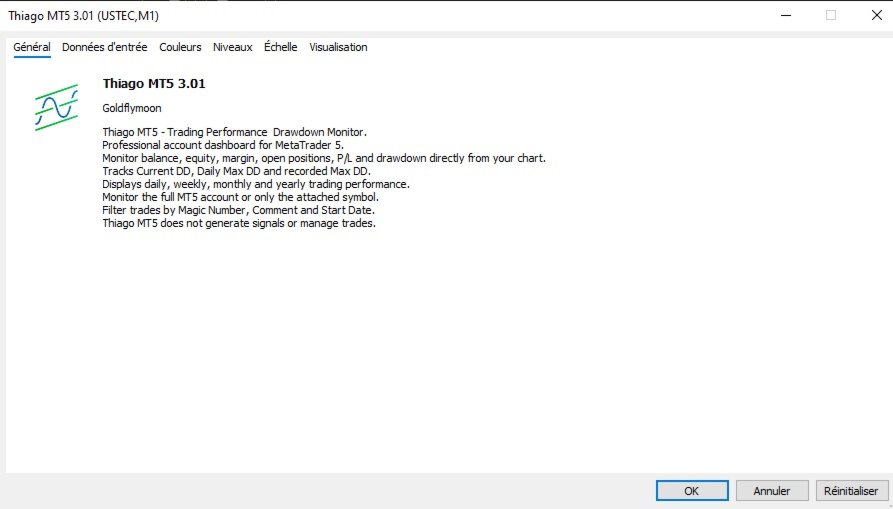Click the bold Thiago MT5 3.01 heading
This screenshot has height=509, width=893.
[154, 84]
